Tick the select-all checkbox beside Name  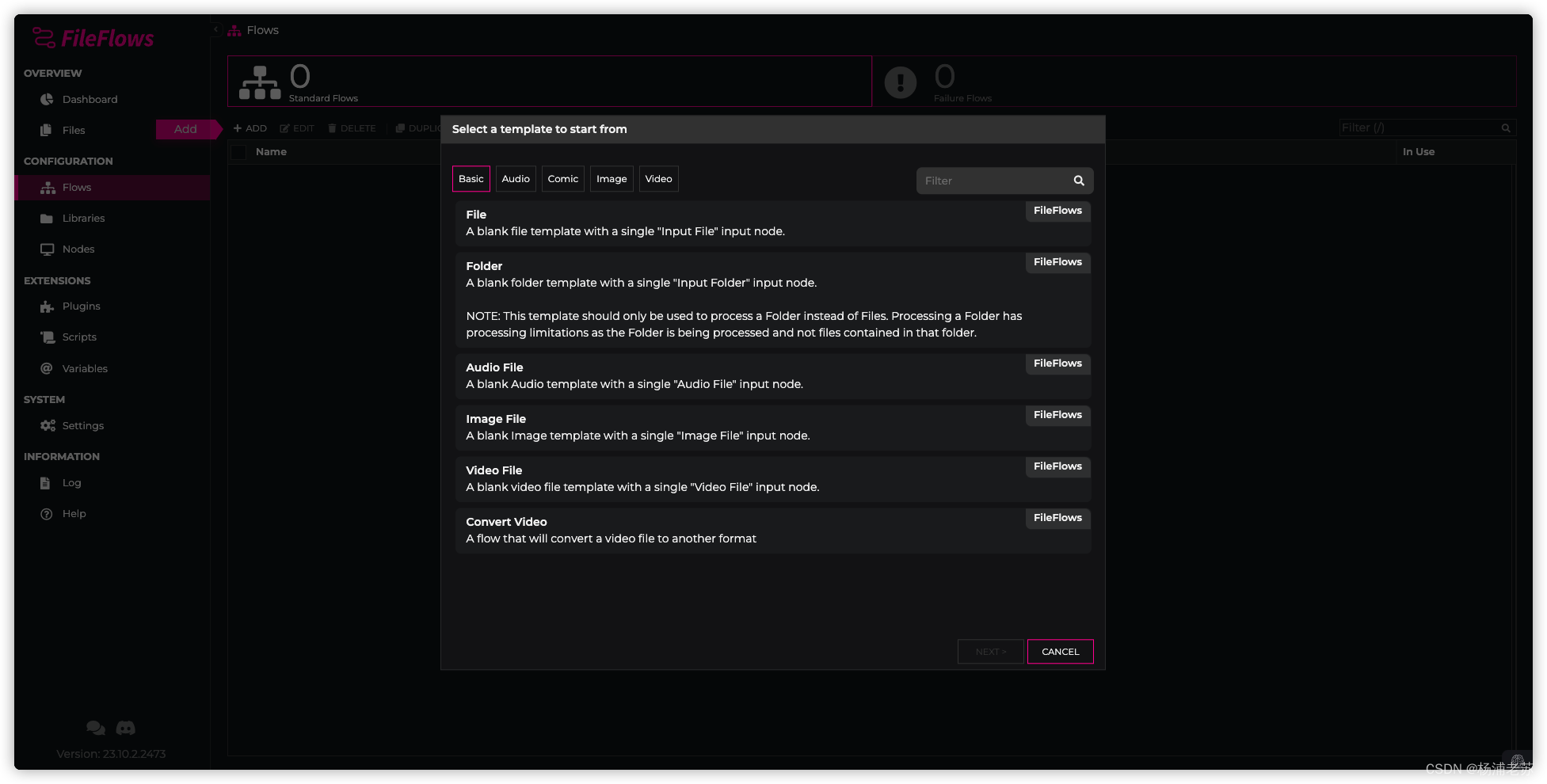(238, 152)
